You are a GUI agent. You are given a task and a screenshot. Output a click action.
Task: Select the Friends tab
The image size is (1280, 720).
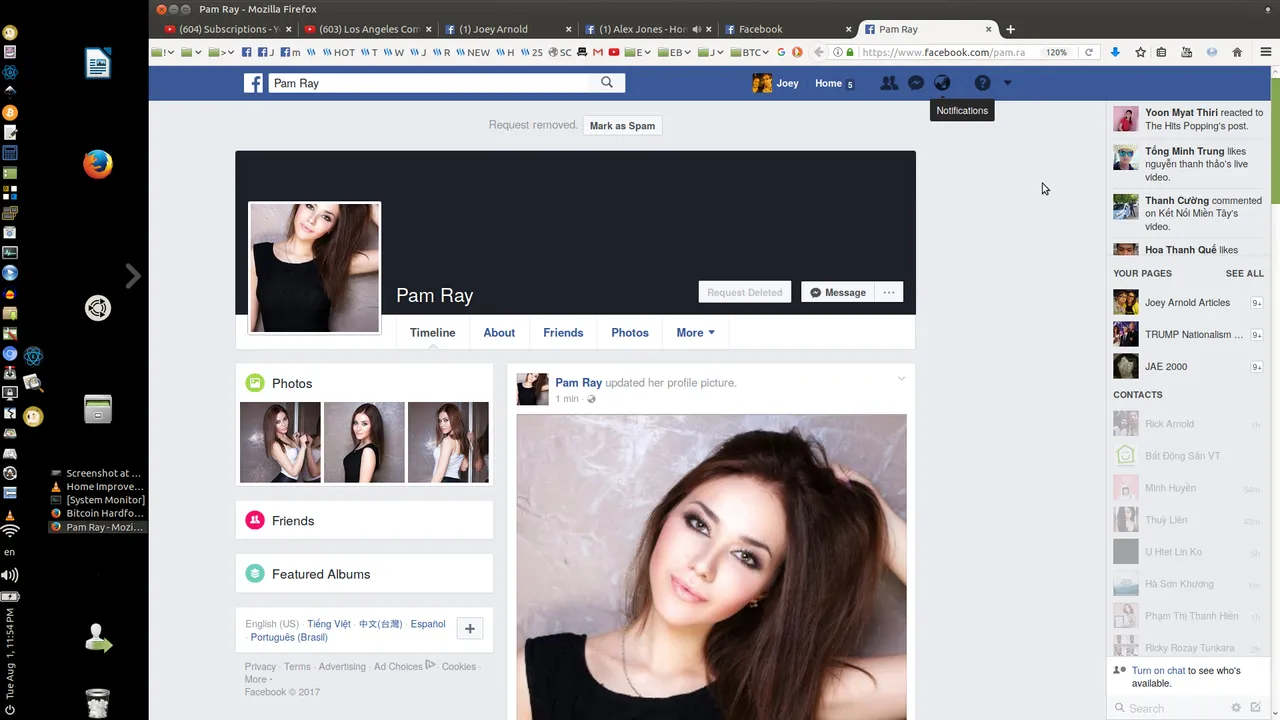pos(563,333)
